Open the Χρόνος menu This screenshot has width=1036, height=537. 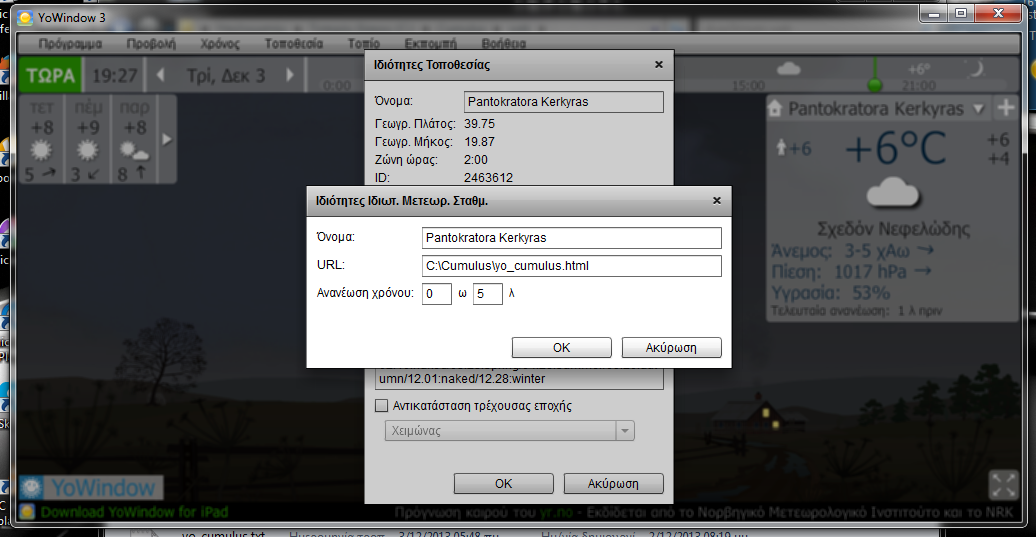pyautogui.click(x=220, y=44)
